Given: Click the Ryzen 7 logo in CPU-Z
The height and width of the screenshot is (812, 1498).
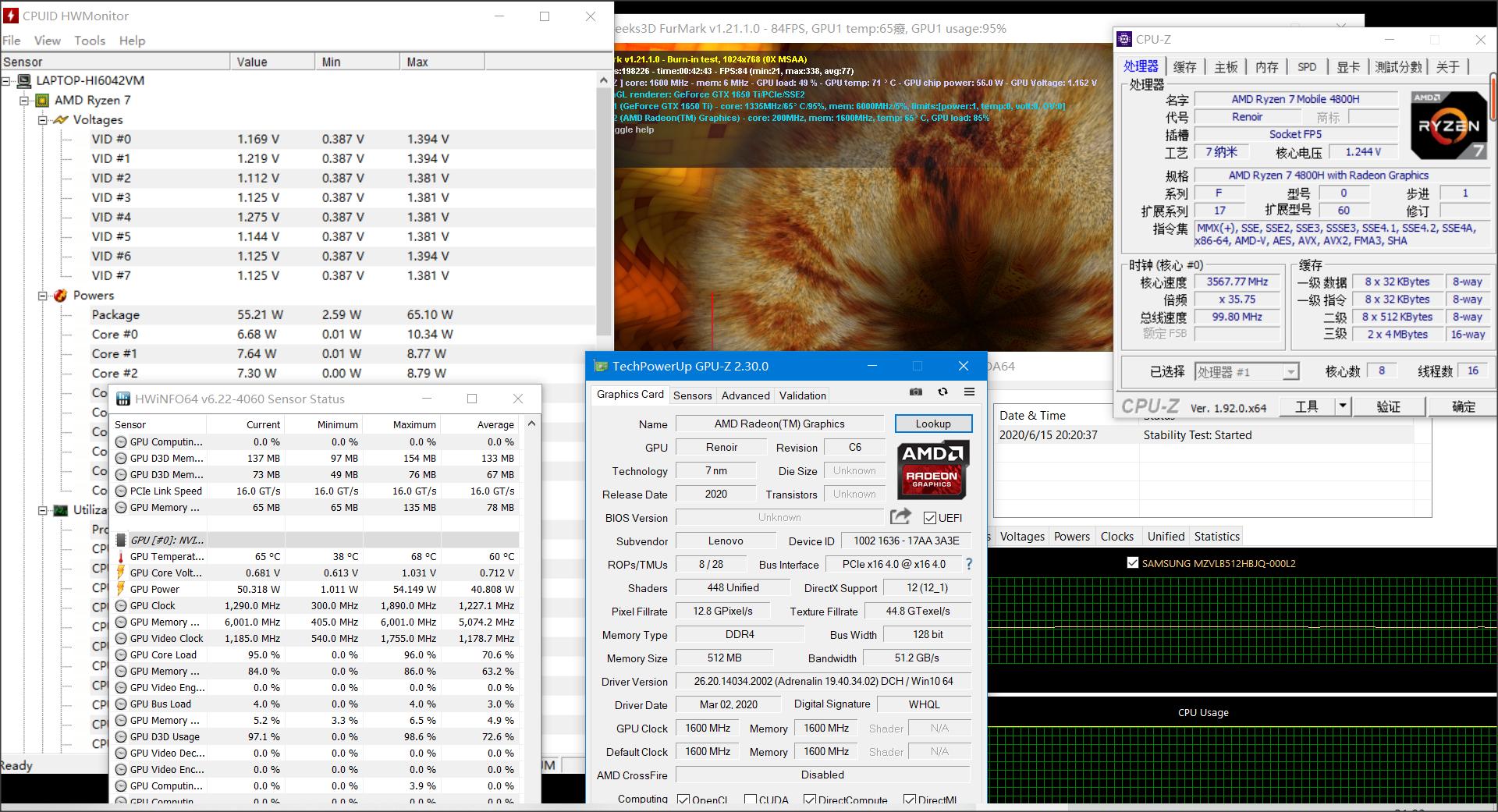Looking at the screenshot, I should click(x=1448, y=125).
